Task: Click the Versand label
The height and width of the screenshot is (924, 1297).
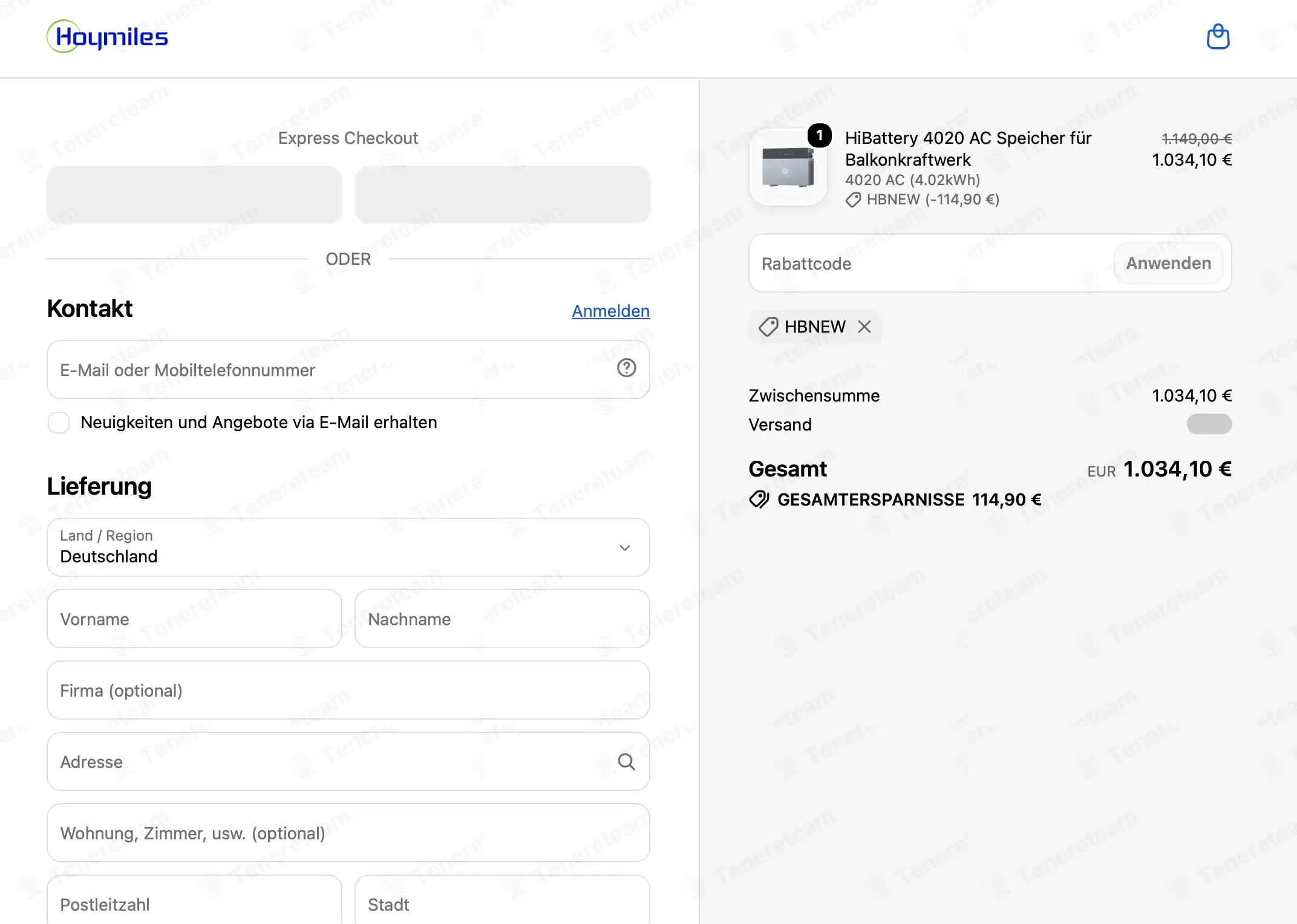Action: click(x=780, y=425)
